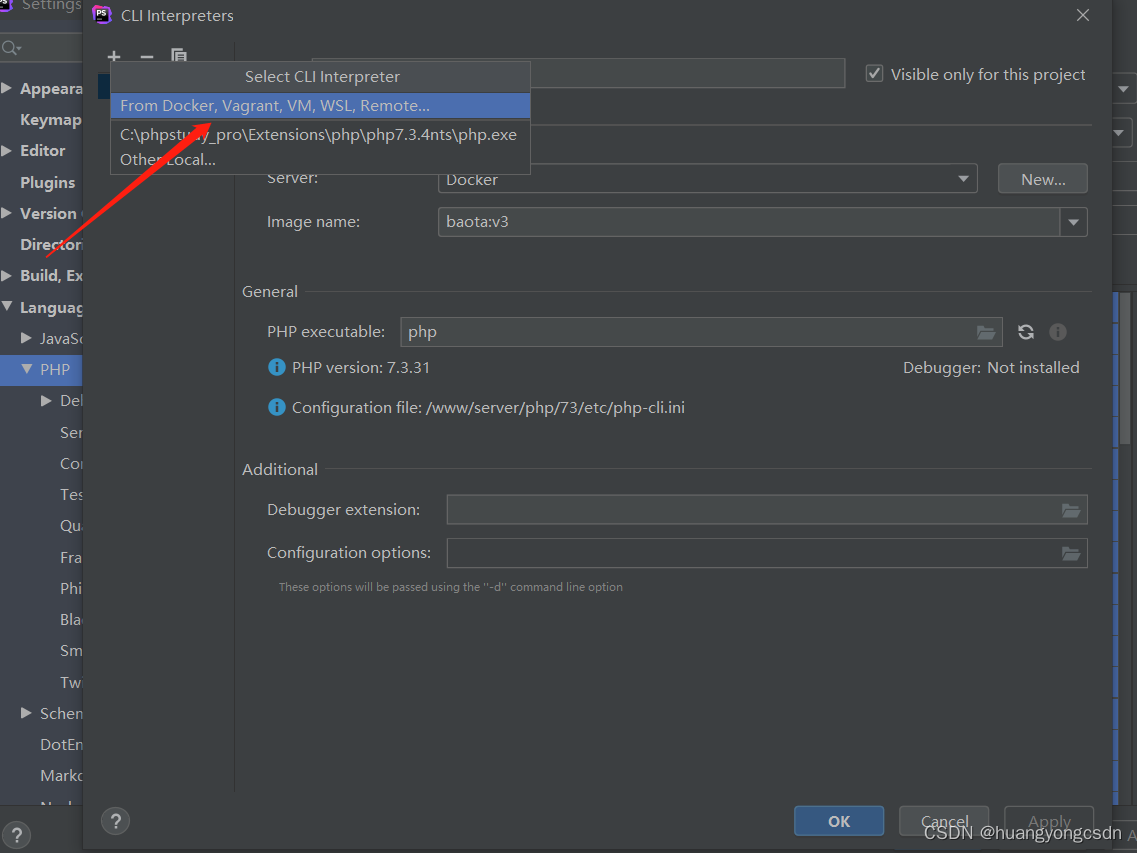Collapse the Languages settings node
This screenshot has width=1137, height=853.
tap(7, 307)
